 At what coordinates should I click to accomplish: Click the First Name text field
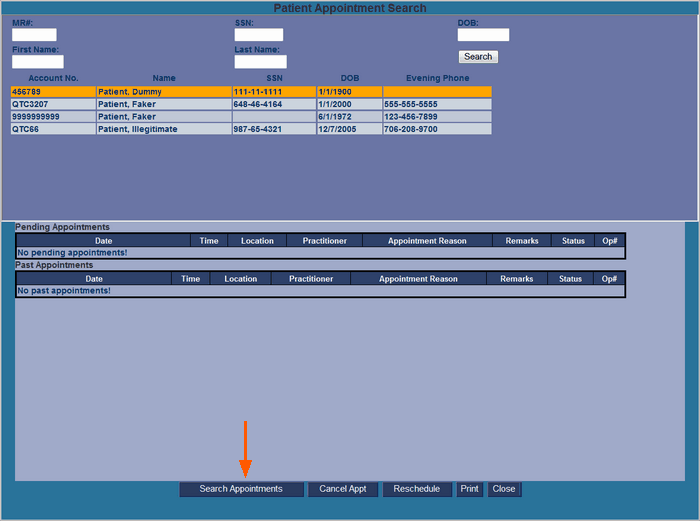click(x=38, y=62)
